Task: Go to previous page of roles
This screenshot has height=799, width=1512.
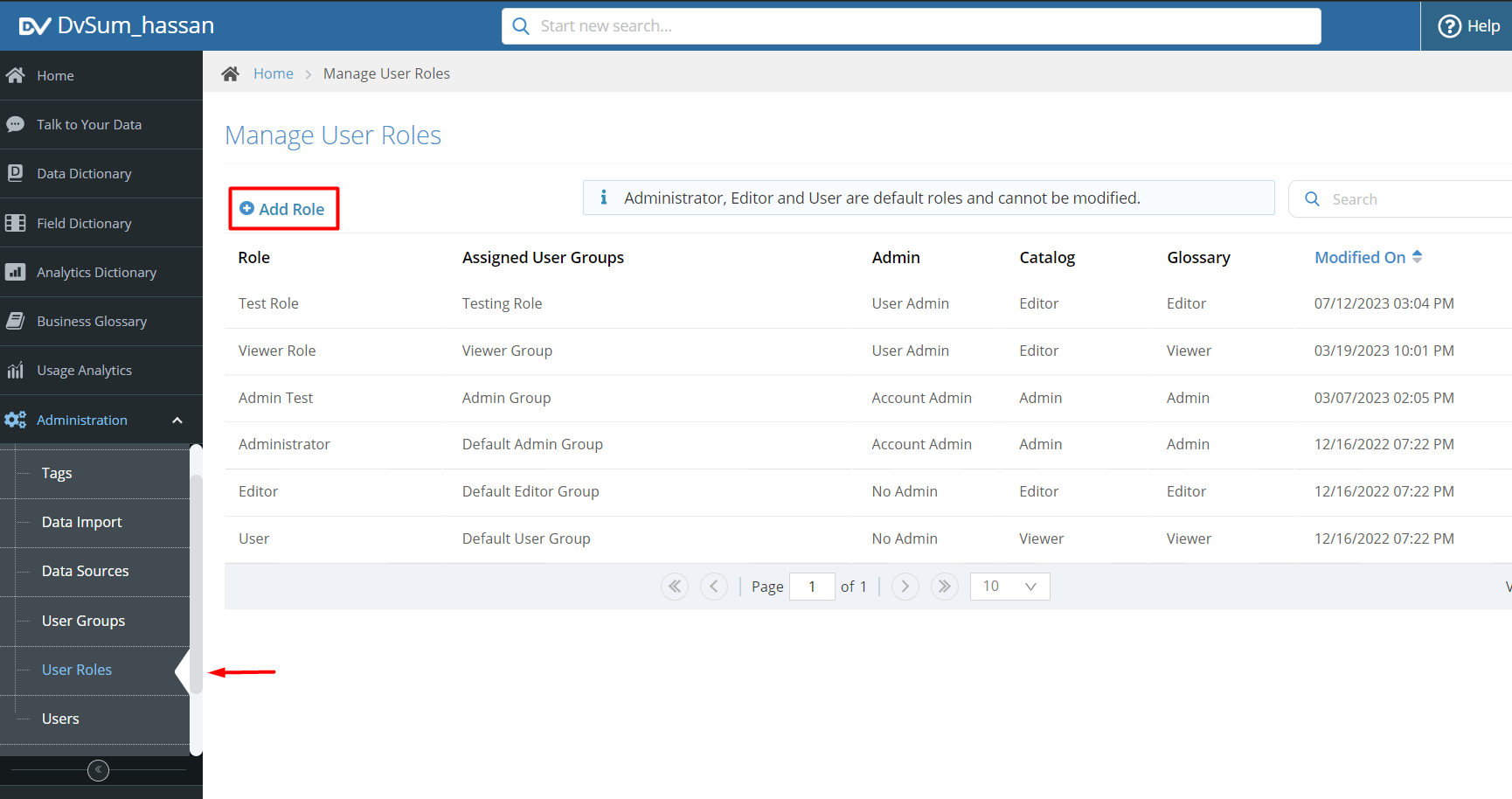Action: 714,587
